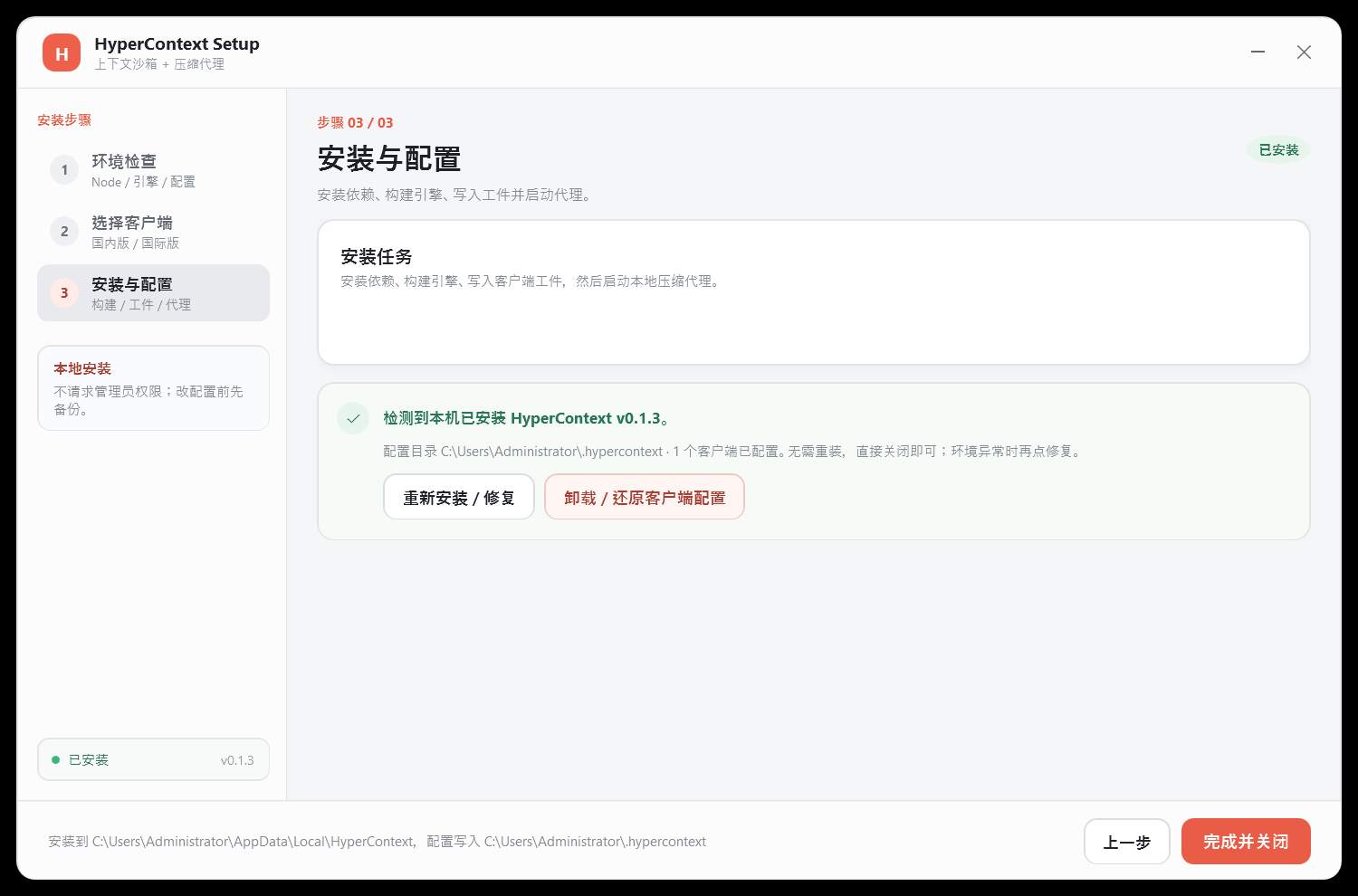This screenshot has width=1358, height=896.
Task: Click the 安装与配置 page heading
Action: tap(389, 159)
